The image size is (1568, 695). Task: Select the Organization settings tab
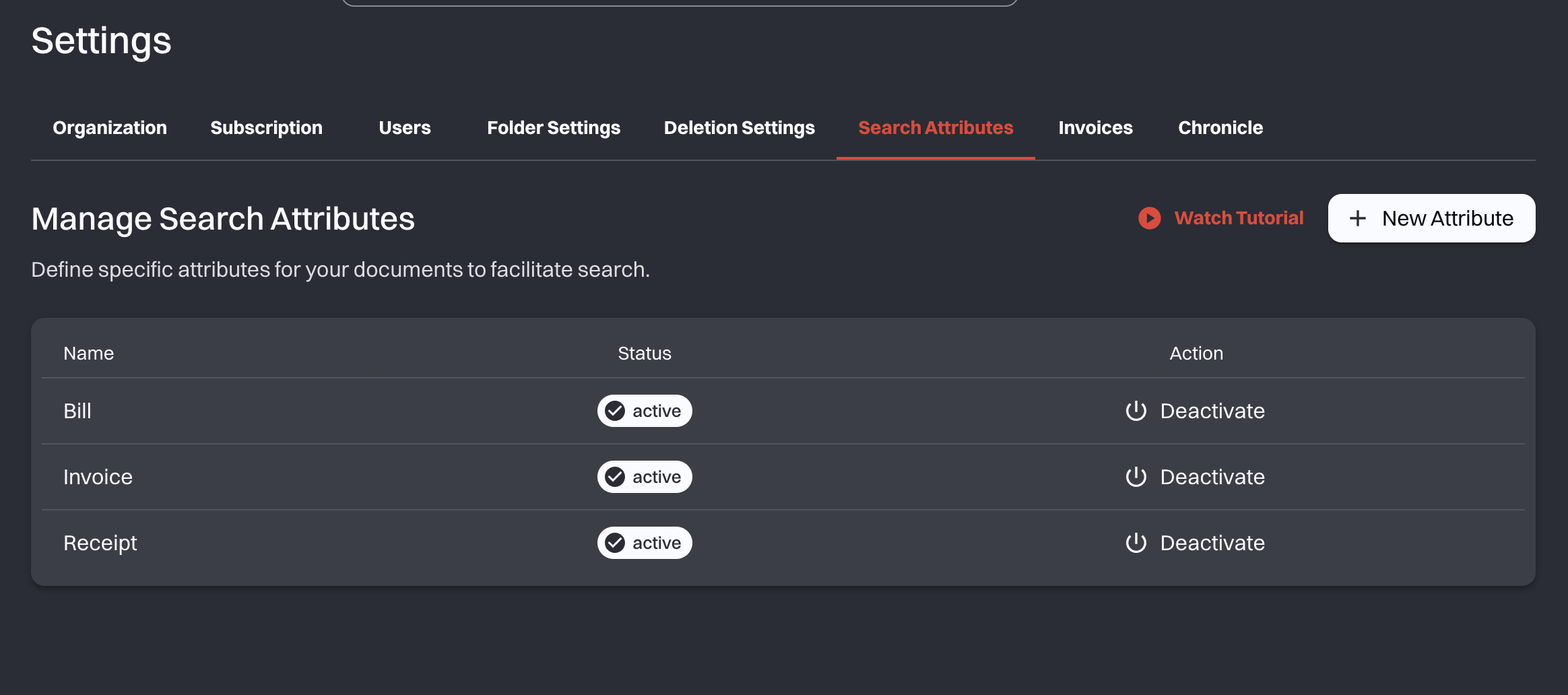(x=110, y=127)
